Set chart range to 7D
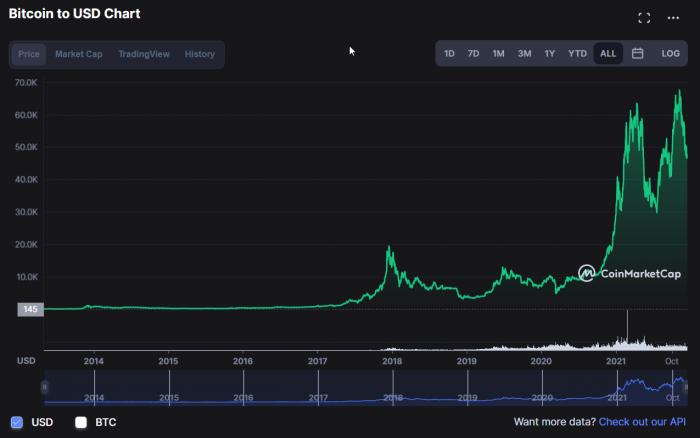The width and height of the screenshot is (700, 438). pyautogui.click(x=474, y=53)
